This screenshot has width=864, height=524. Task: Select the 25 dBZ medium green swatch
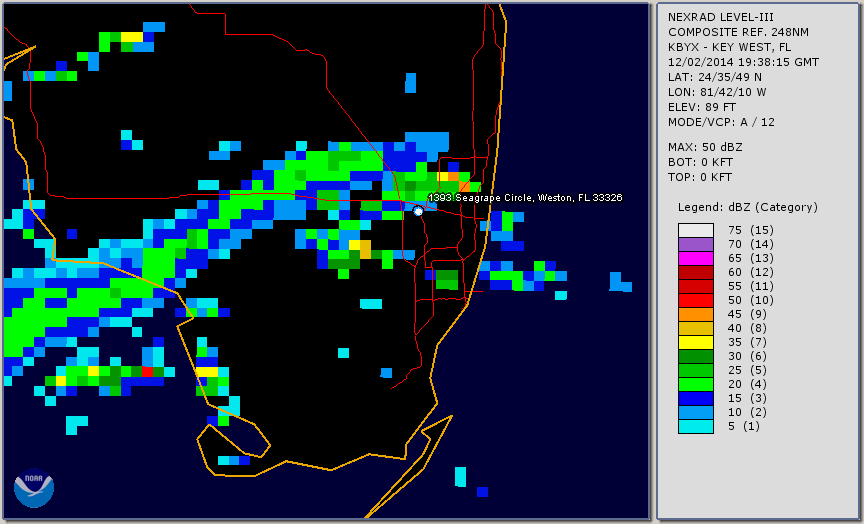[695, 370]
